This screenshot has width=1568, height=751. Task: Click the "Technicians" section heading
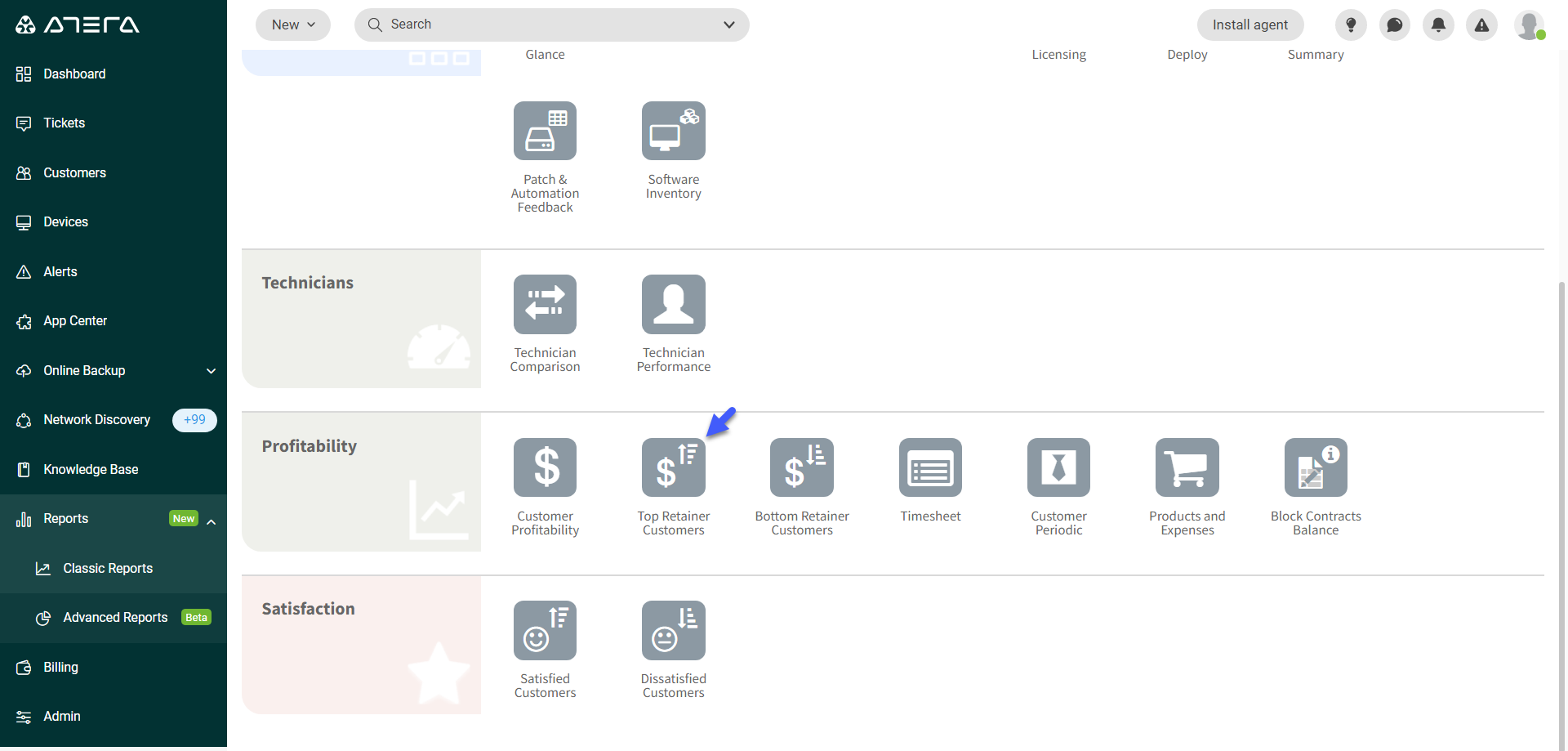308,283
